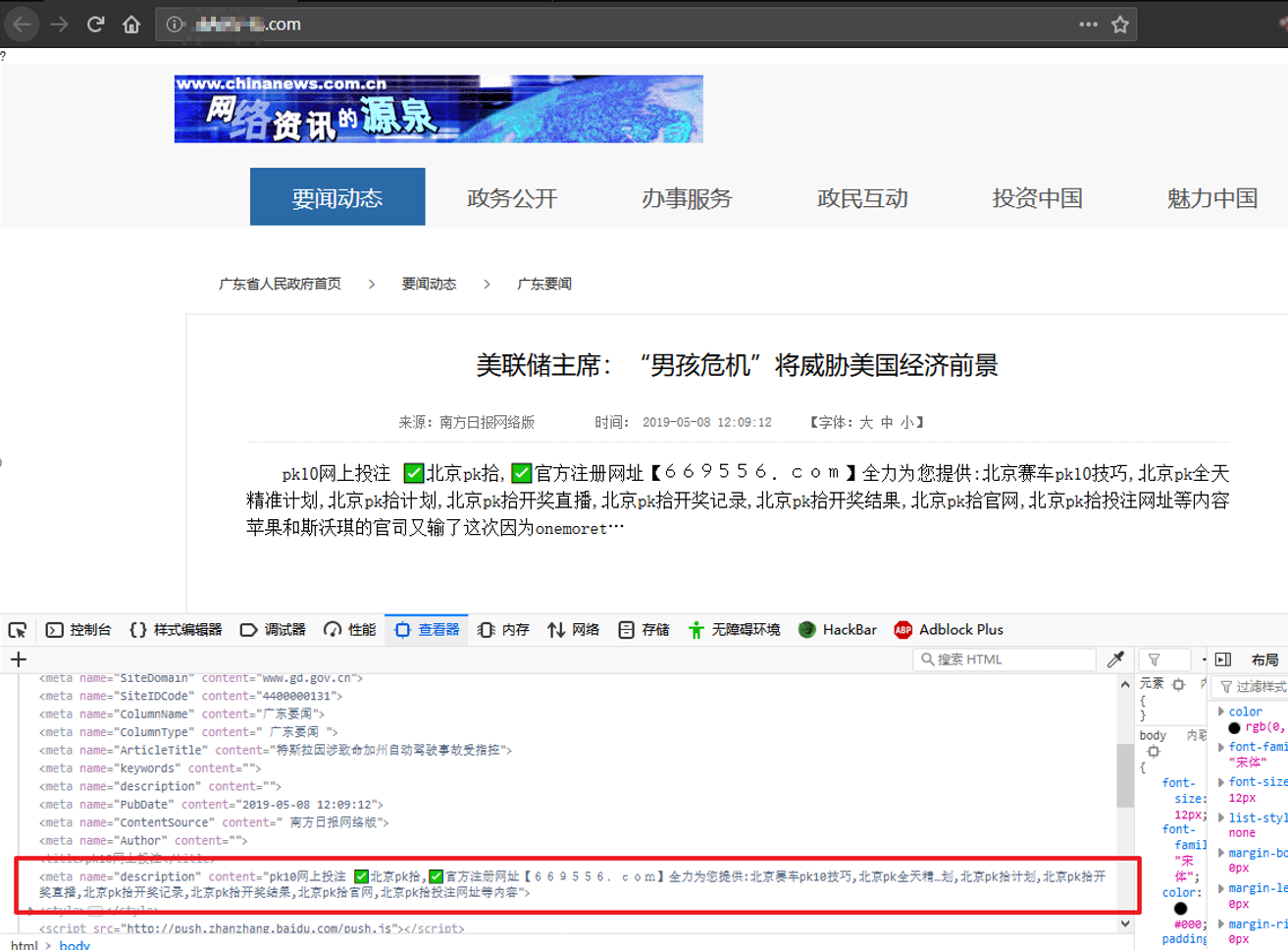
Task: Select the 查看器 inspector tab
Action: pyautogui.click(x=427, y=630)
